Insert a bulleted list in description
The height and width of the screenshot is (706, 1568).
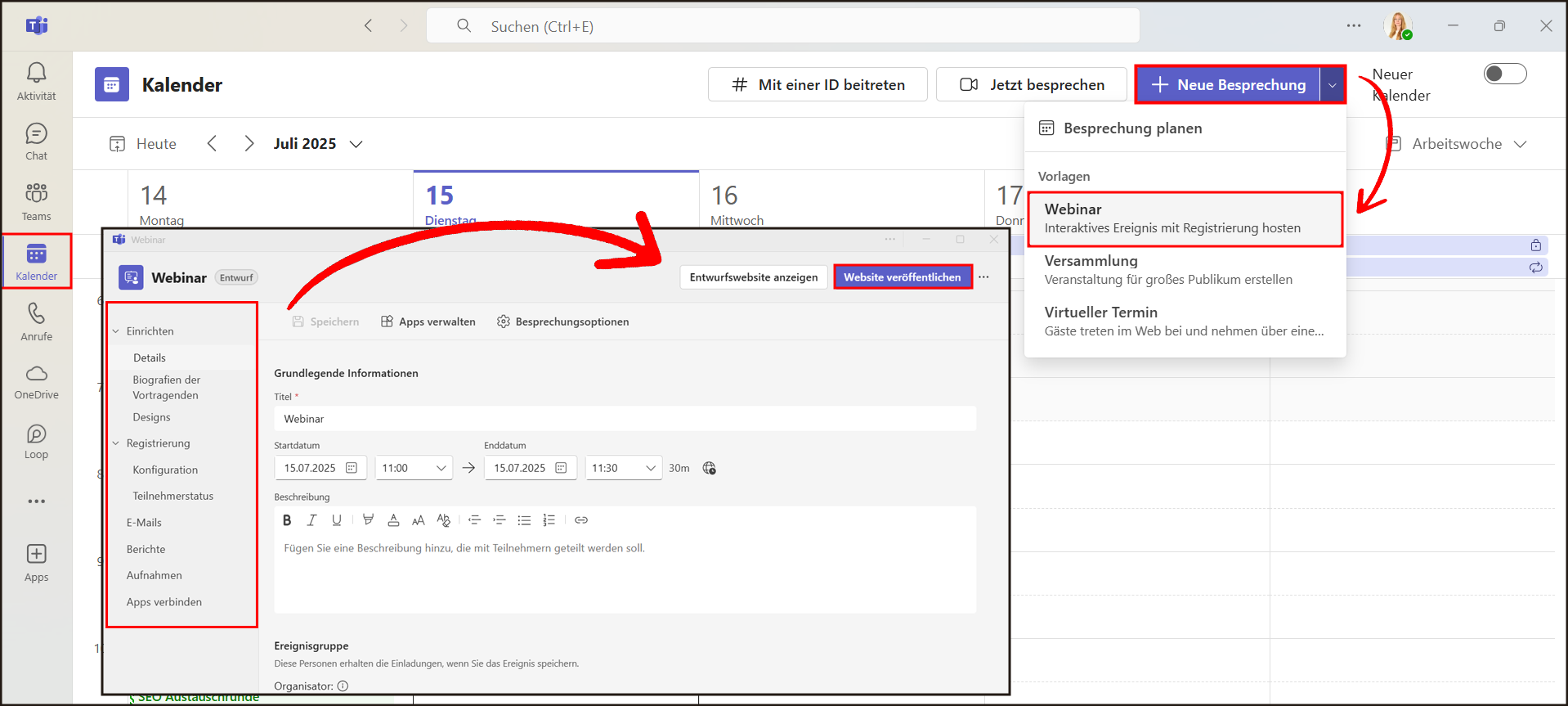click(524, 520)
